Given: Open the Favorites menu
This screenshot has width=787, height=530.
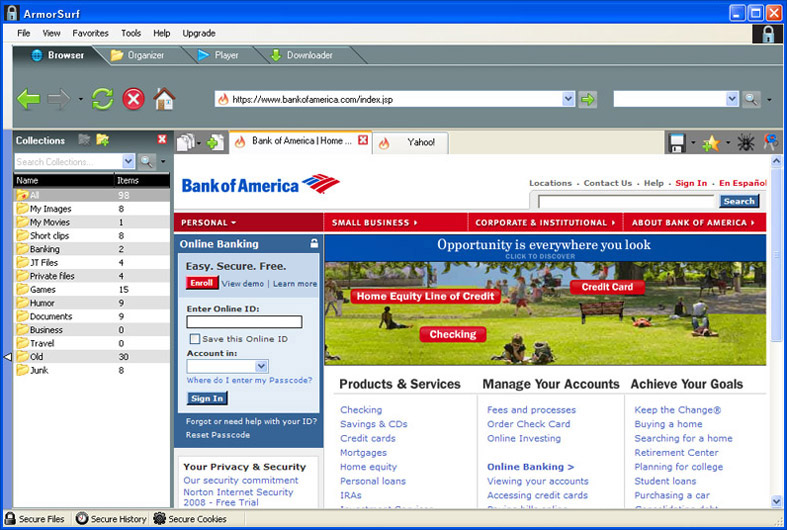Looking at the screenshot, I should [90, 33].
